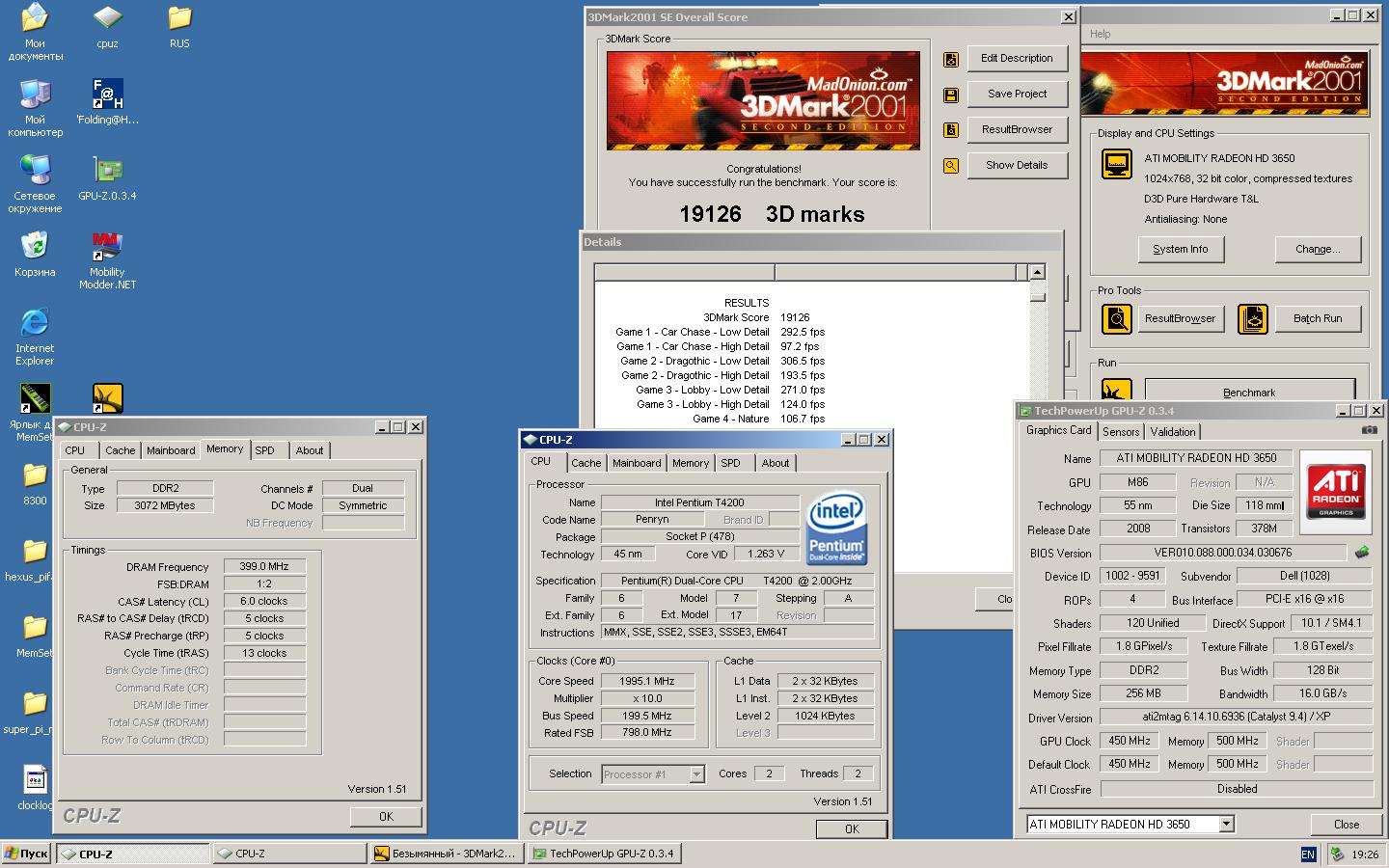
Task: Switch to 3DMark2001 taskbar button
Action: [447, 854]
